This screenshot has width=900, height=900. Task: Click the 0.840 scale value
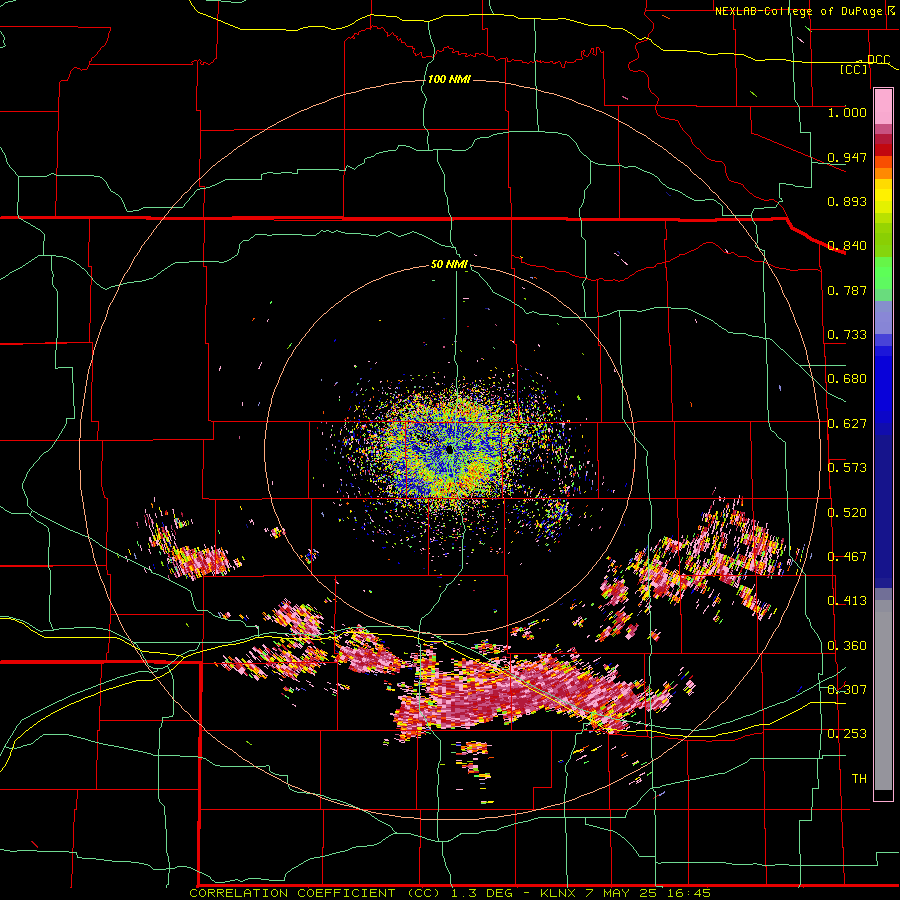847,246
